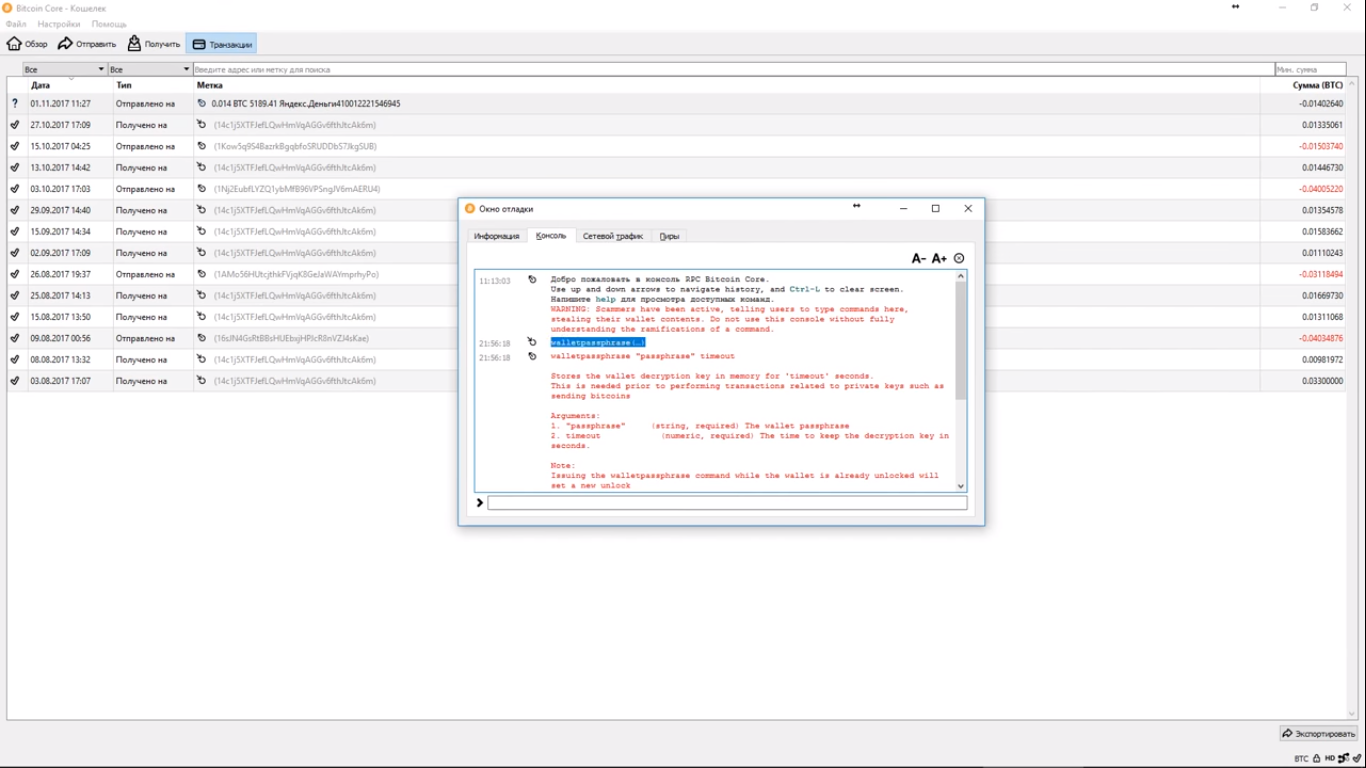Focus the address or label search field
This screenshot has height=768, width=1366.
coord(733,69)
